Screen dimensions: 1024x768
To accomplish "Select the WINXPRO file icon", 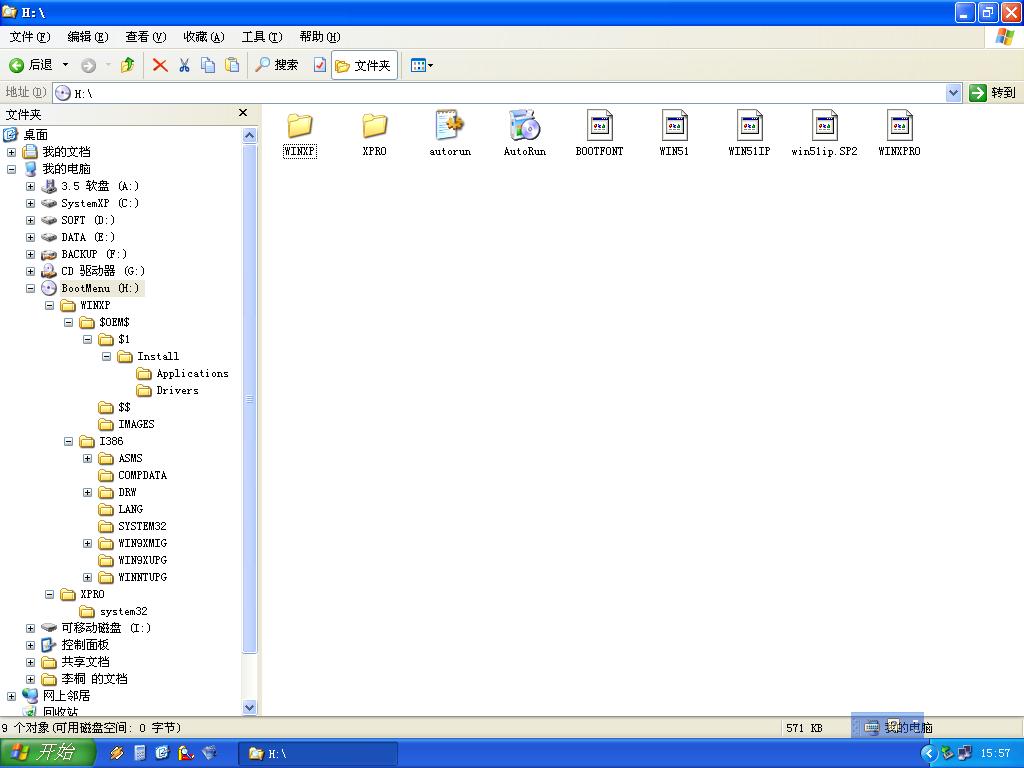I will (899, 135).
